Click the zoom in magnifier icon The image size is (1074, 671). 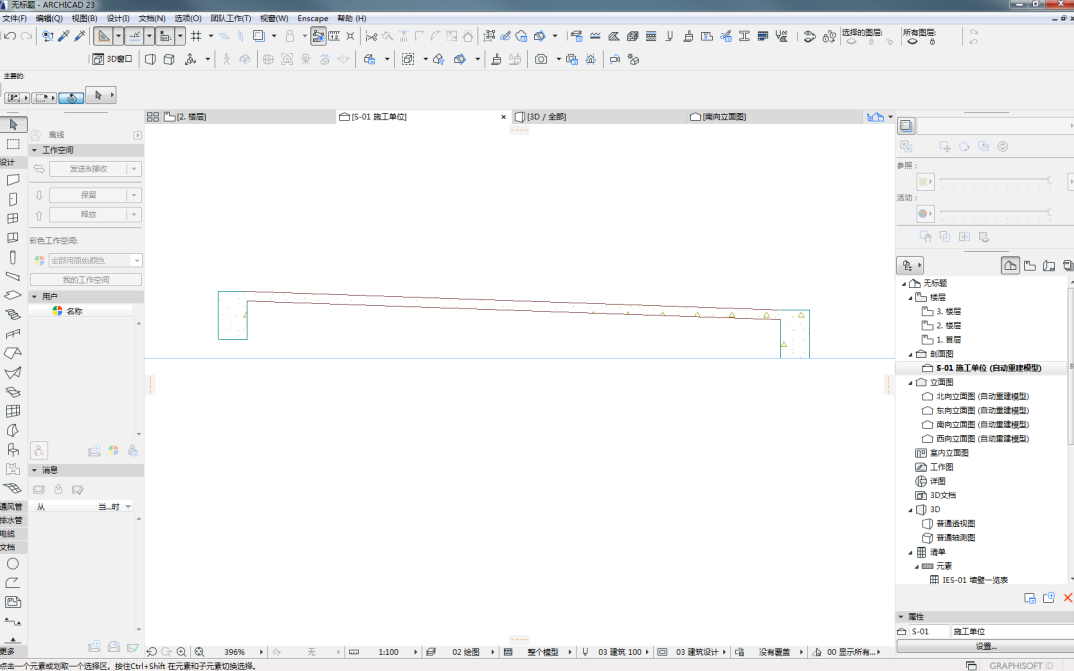[x=182, y=652]
